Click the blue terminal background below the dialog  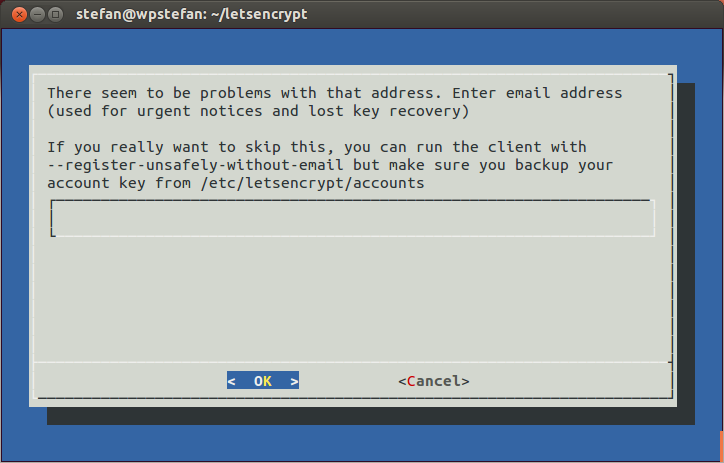[362, 443]
